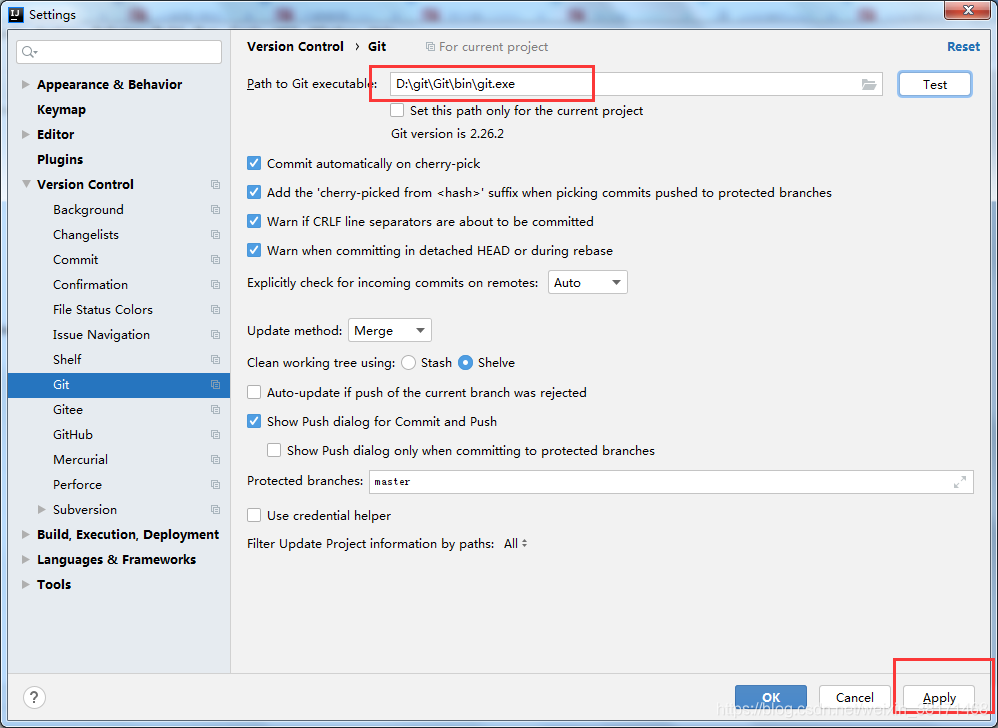Screen dimensions: 998x728
Task: Click the project-level icon beside Gitee
Action: 215,410
